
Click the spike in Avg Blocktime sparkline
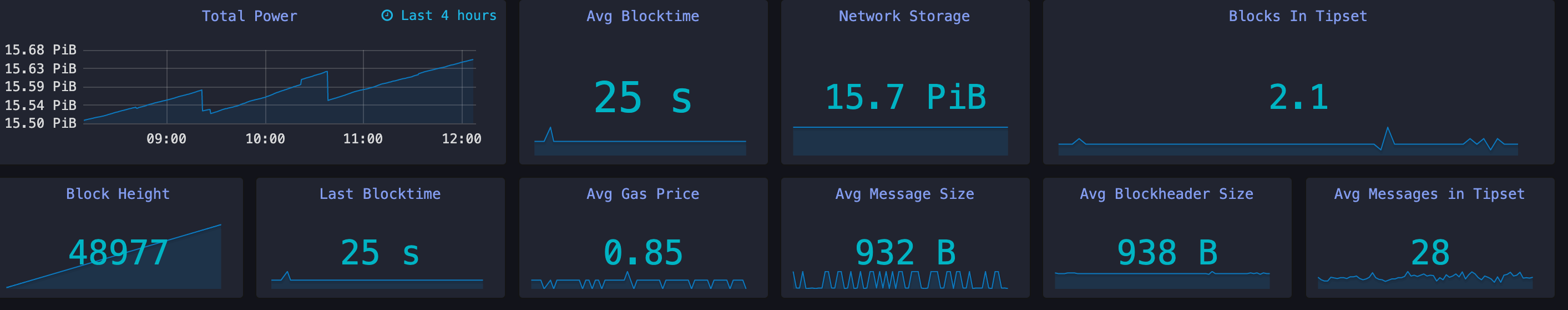point(550,133)
